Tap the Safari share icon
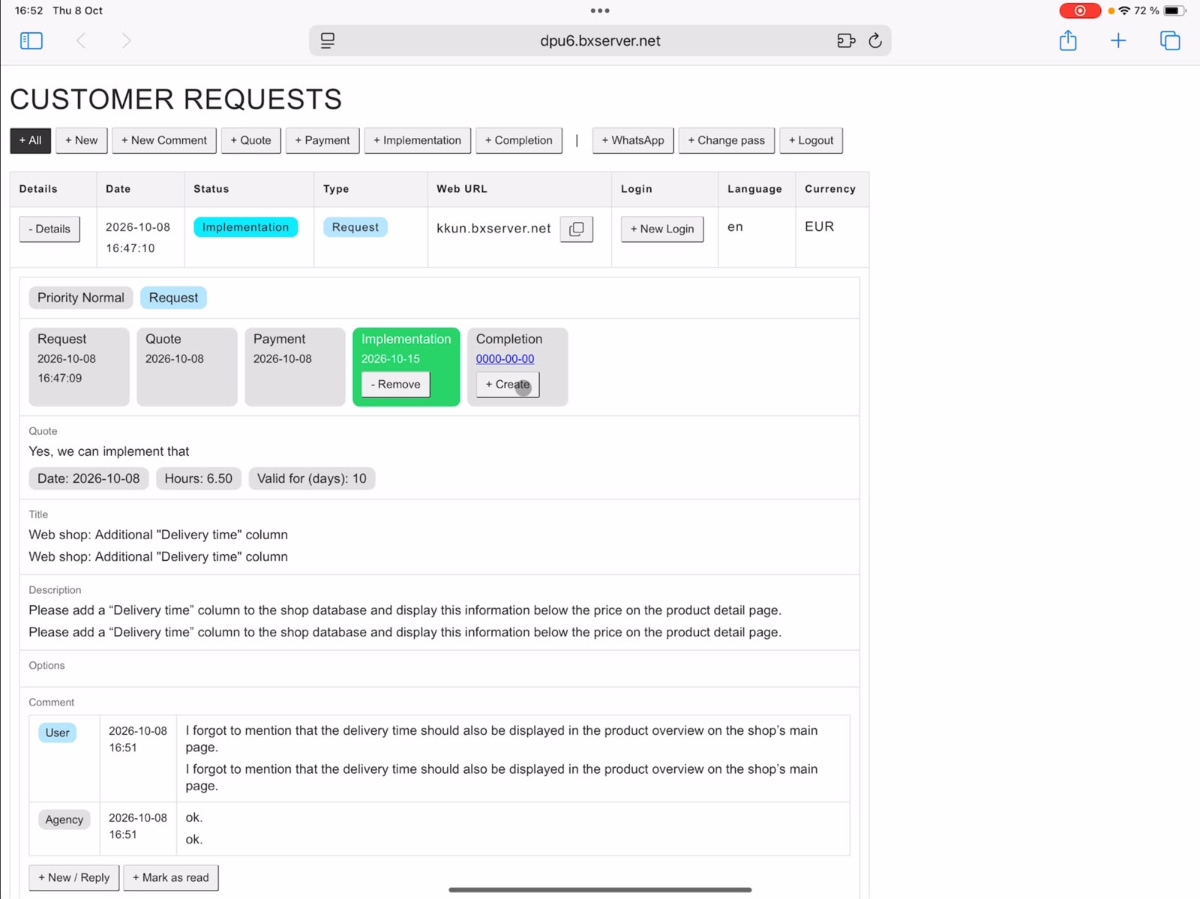This screenshot has height=899, width=1200. pyautogui.click(x=1068, y=41)
